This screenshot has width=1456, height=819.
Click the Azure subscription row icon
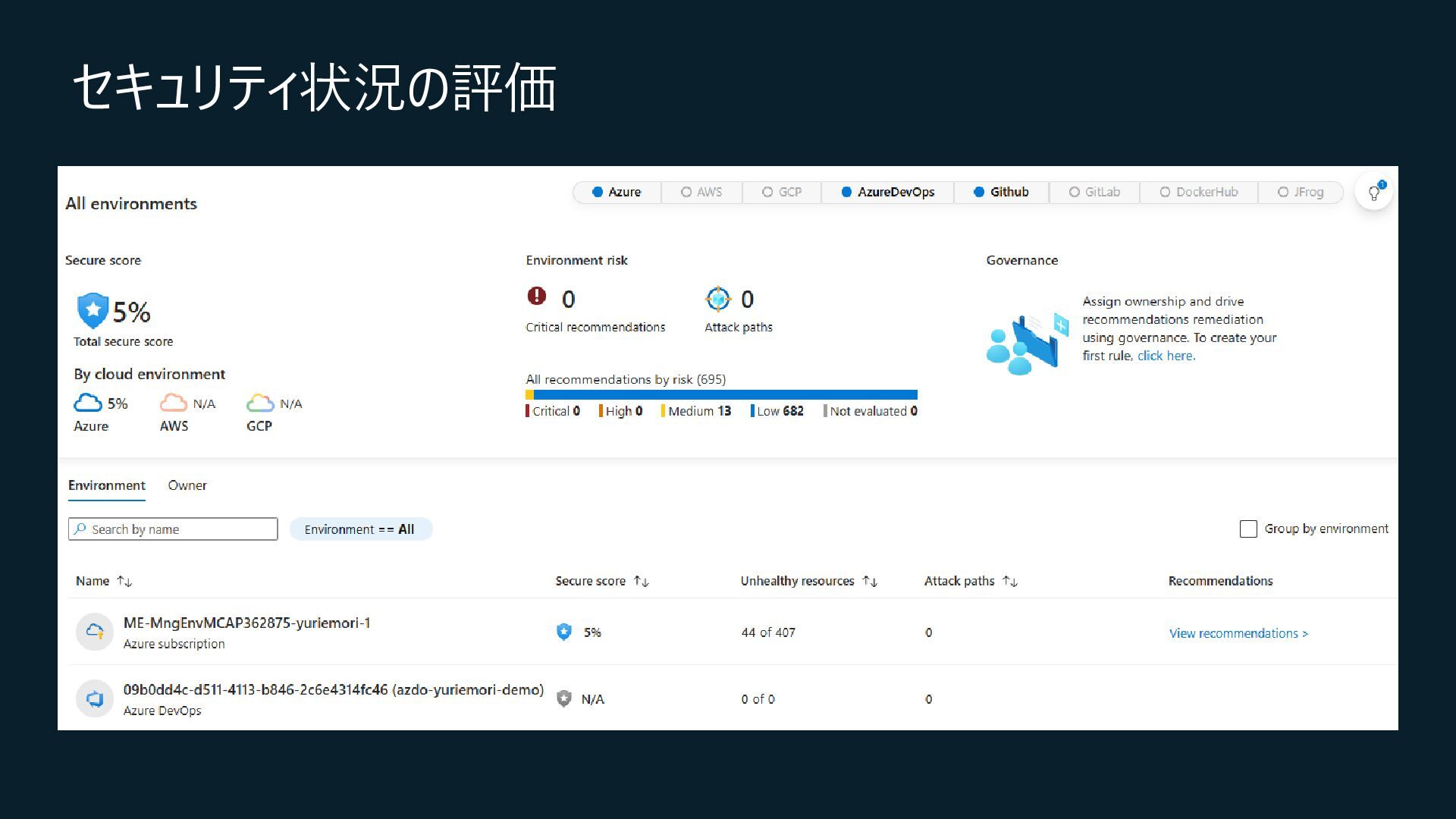click(95, 631)
